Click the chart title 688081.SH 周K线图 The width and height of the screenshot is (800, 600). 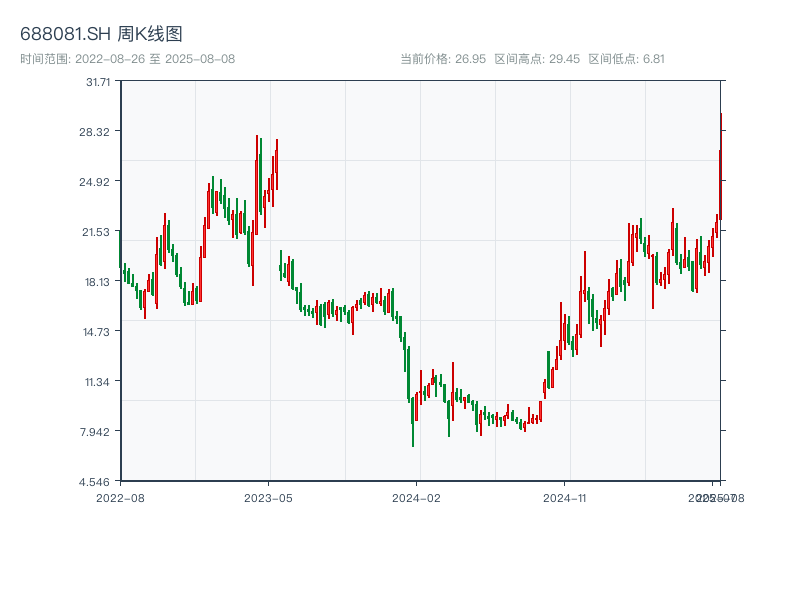coord(101,35)
